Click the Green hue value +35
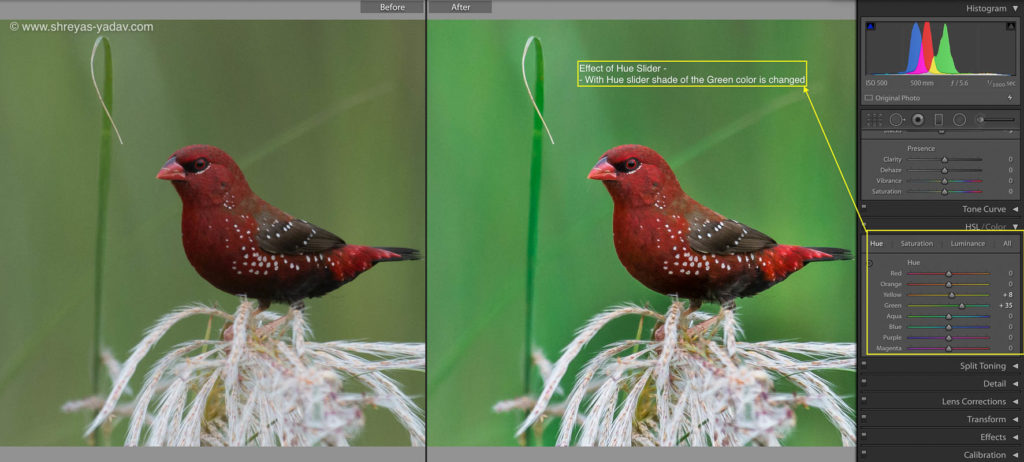The image size is (1024, 462). click(x=1005, y=306)
